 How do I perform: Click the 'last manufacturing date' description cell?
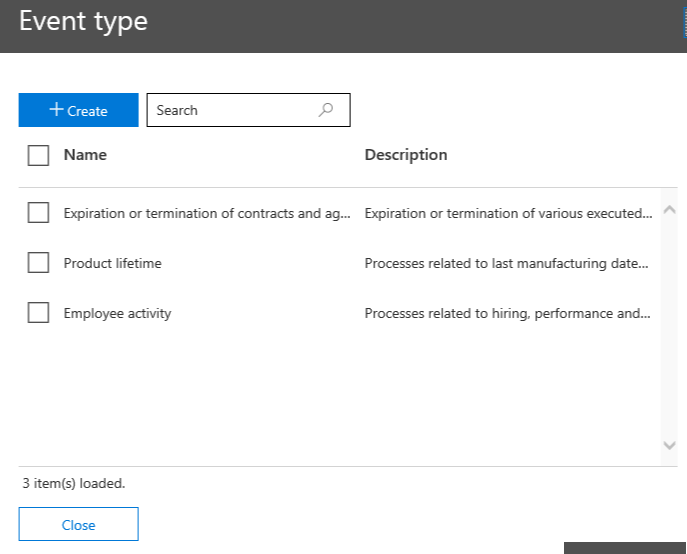[508, 263]
